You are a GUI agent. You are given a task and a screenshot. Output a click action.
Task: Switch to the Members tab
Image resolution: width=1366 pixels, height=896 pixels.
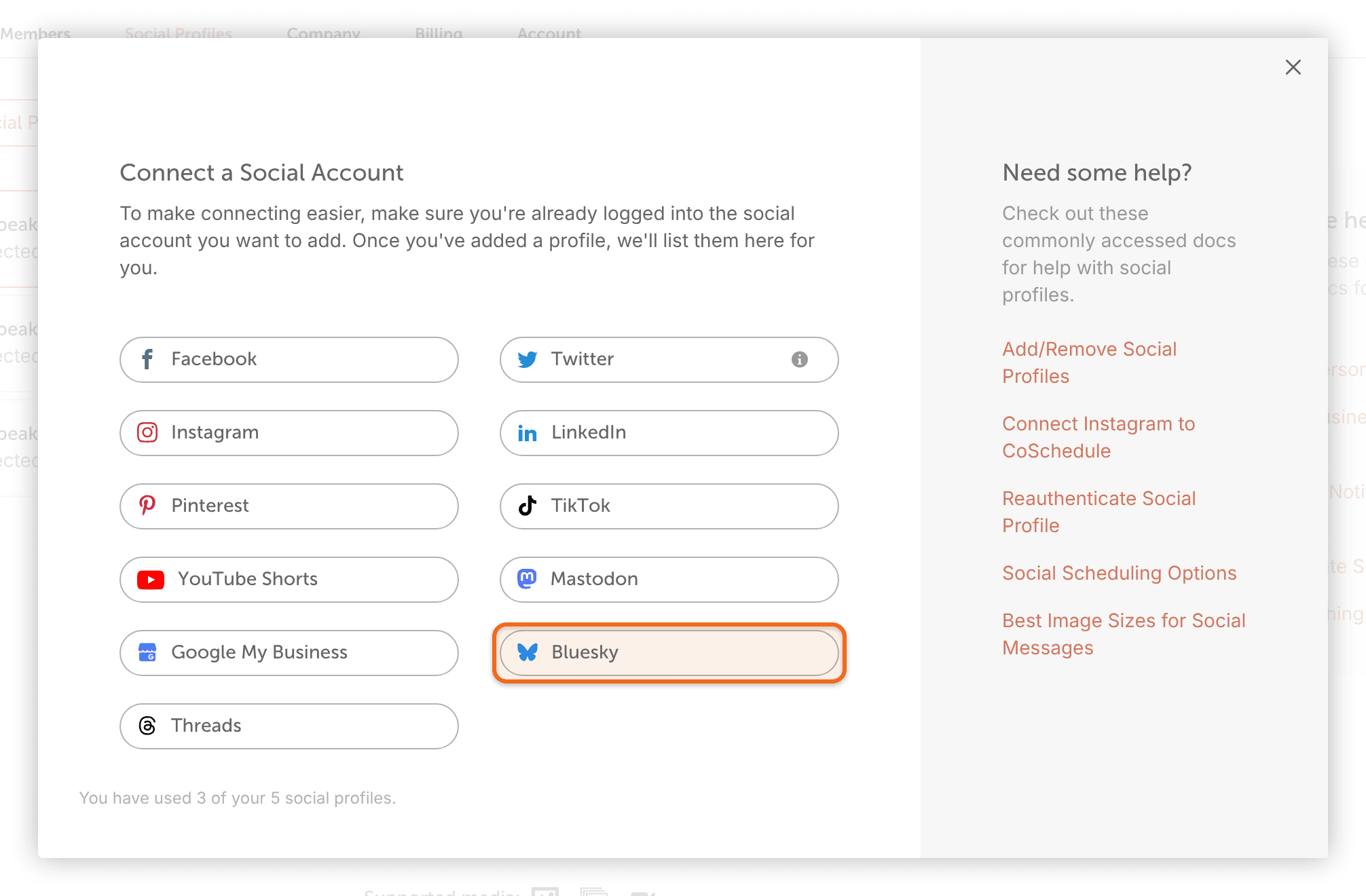tap(35, 33)
